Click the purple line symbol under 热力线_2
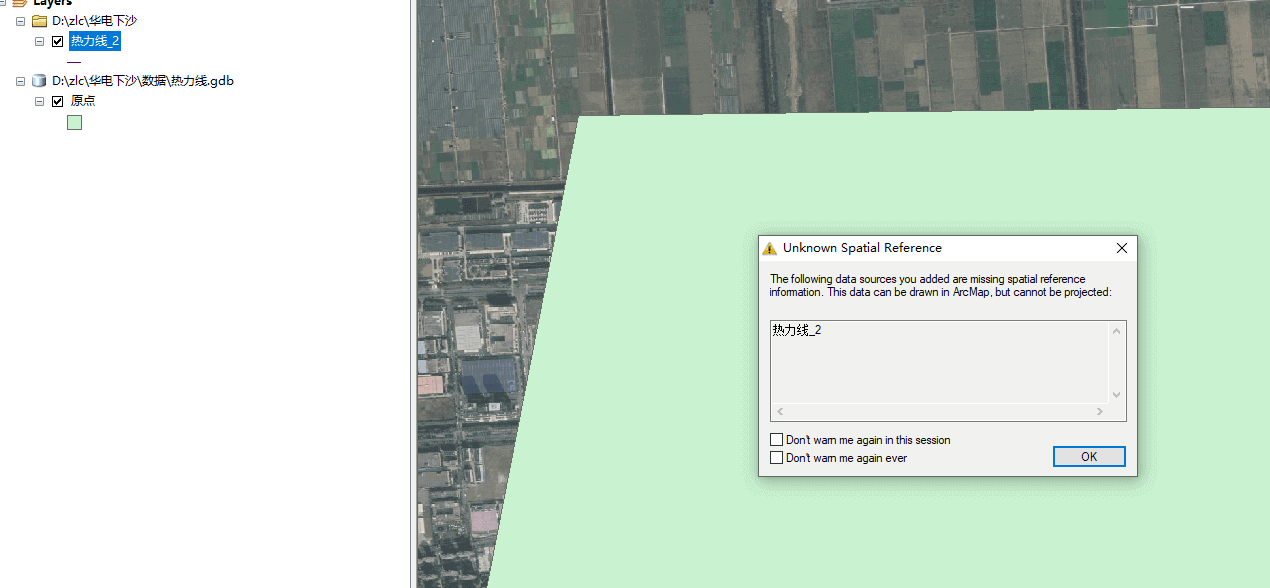Image resolution: width=1270 pixels, height=588 pixels. coord(74,62)
